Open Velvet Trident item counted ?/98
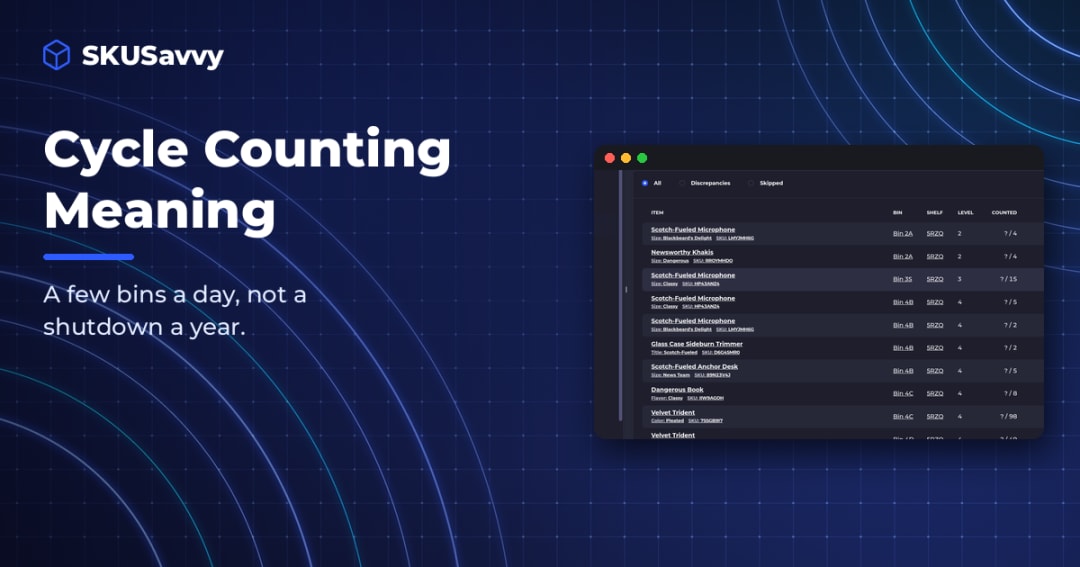The width and height of the screenshot is (1080, 567). [673, 413]
